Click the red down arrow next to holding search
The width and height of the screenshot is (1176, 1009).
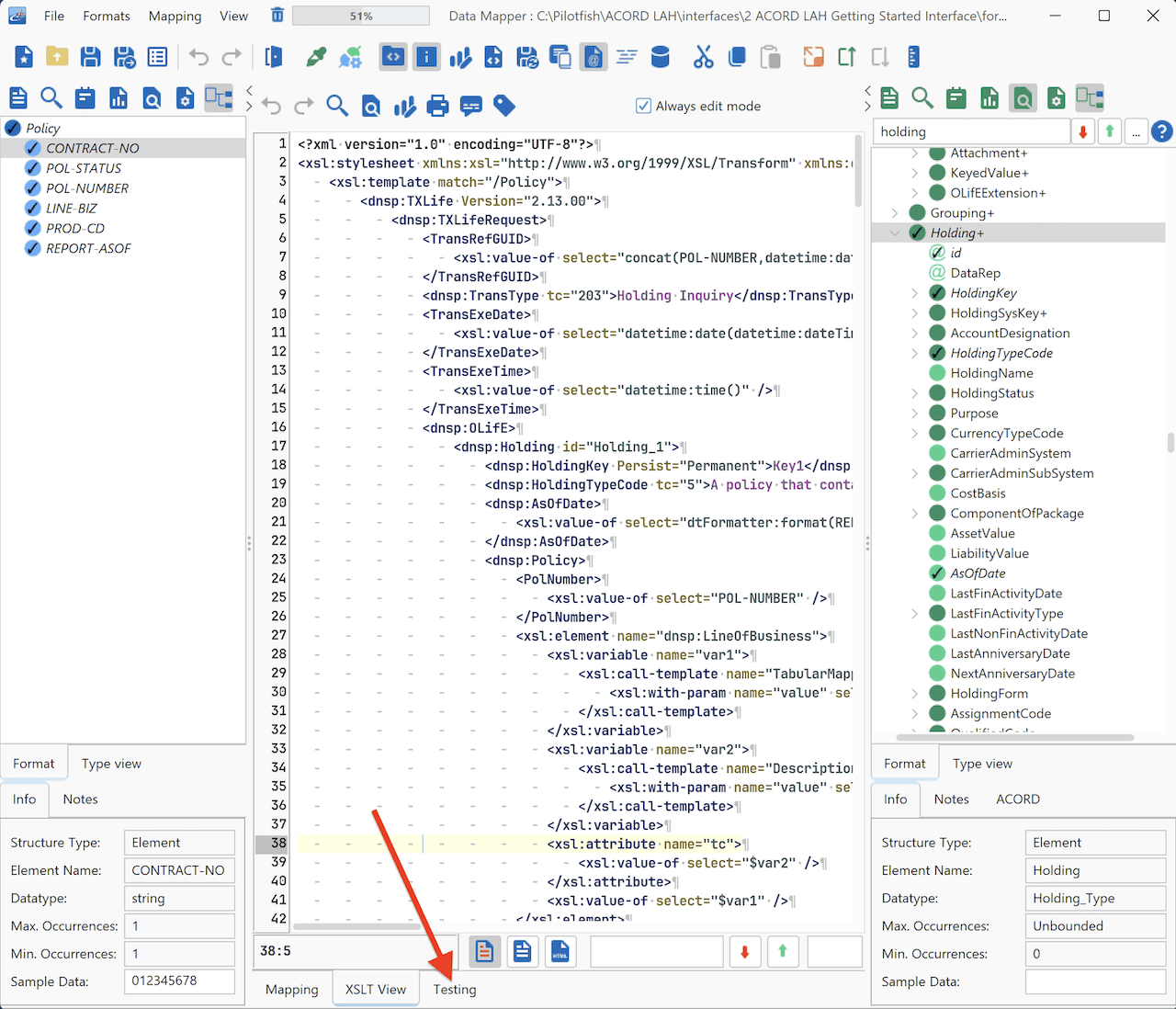click(x=1083, y=131)
